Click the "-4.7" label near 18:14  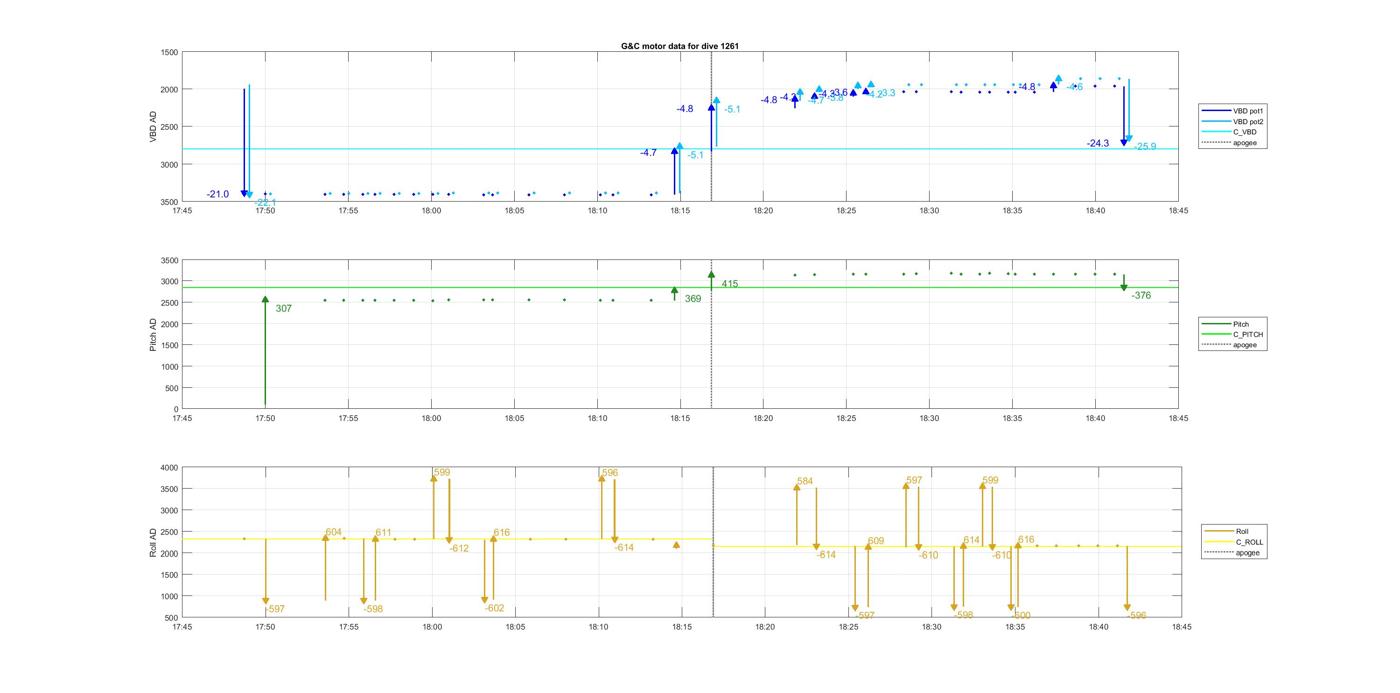coord(649,153)
